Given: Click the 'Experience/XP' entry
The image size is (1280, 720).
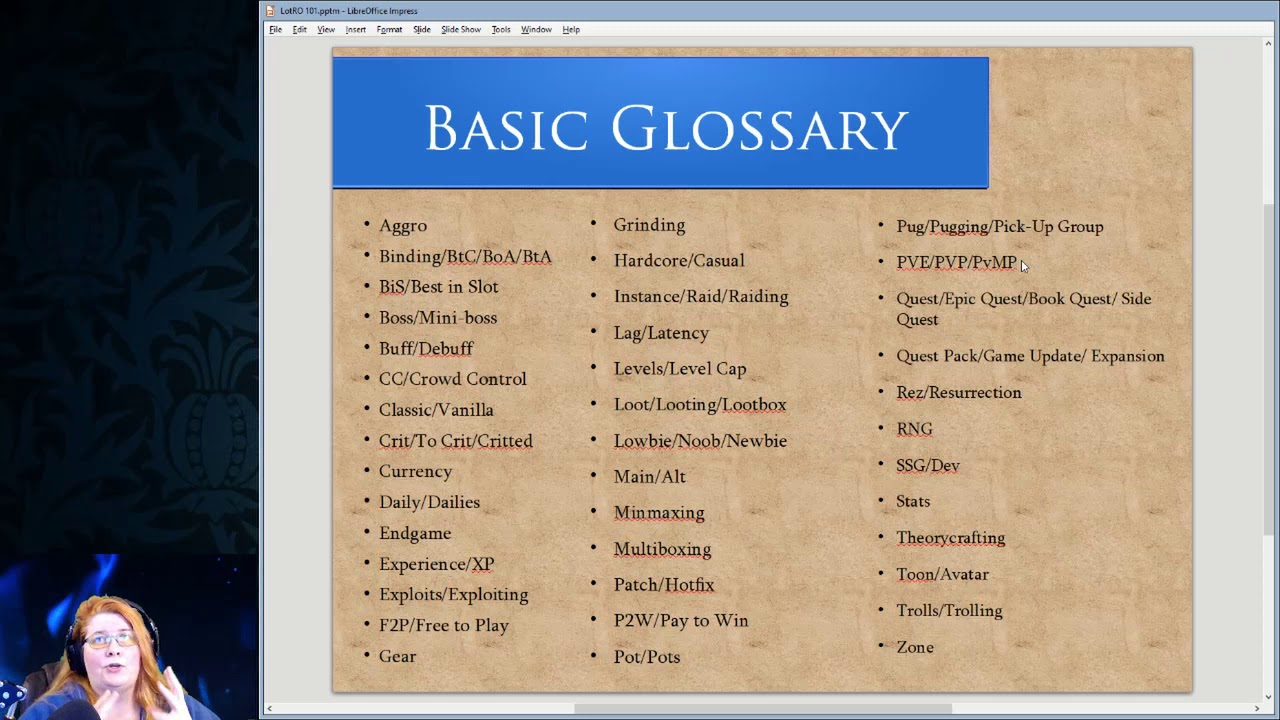Looking at the screenshot, I should click(x=436, y=564).
